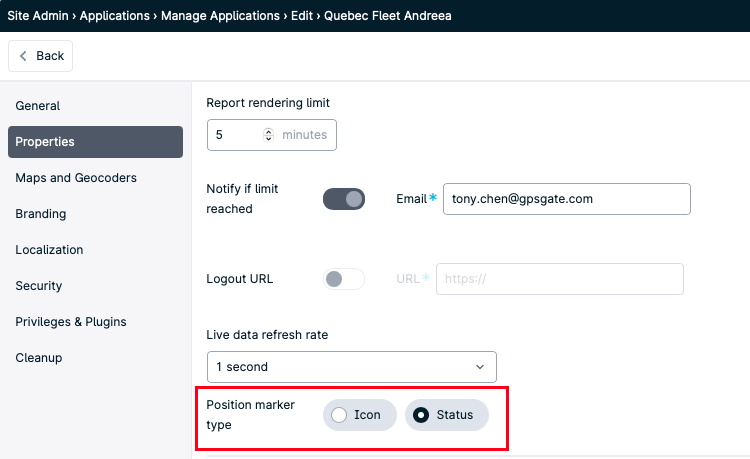The height and width of the screenshot is (459, 750).
Task: Switch to Security section
Action: coord(39,286)
